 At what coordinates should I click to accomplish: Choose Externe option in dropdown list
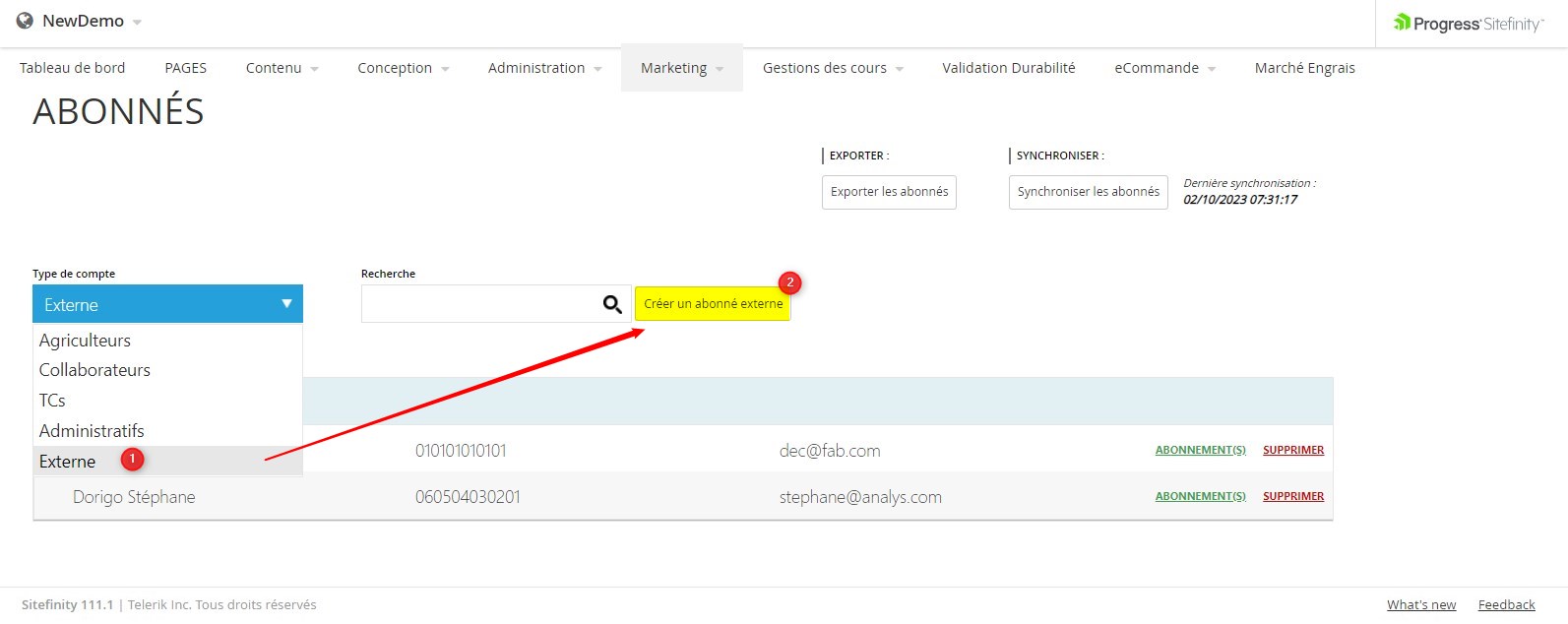(x=67, y=462)
